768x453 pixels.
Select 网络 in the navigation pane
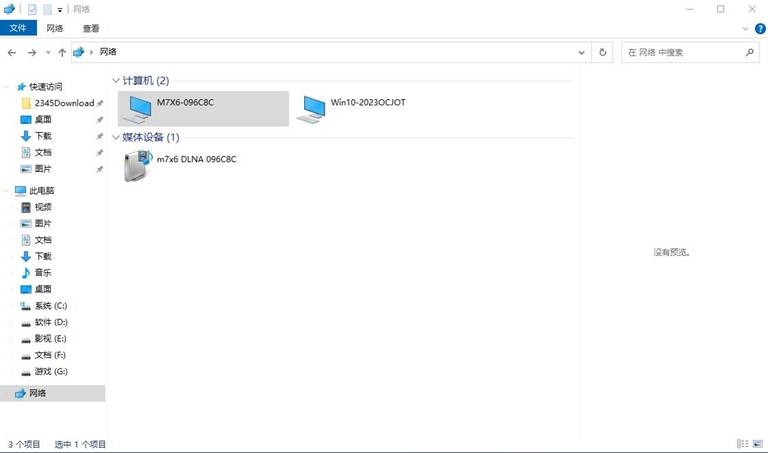point(52,393)
